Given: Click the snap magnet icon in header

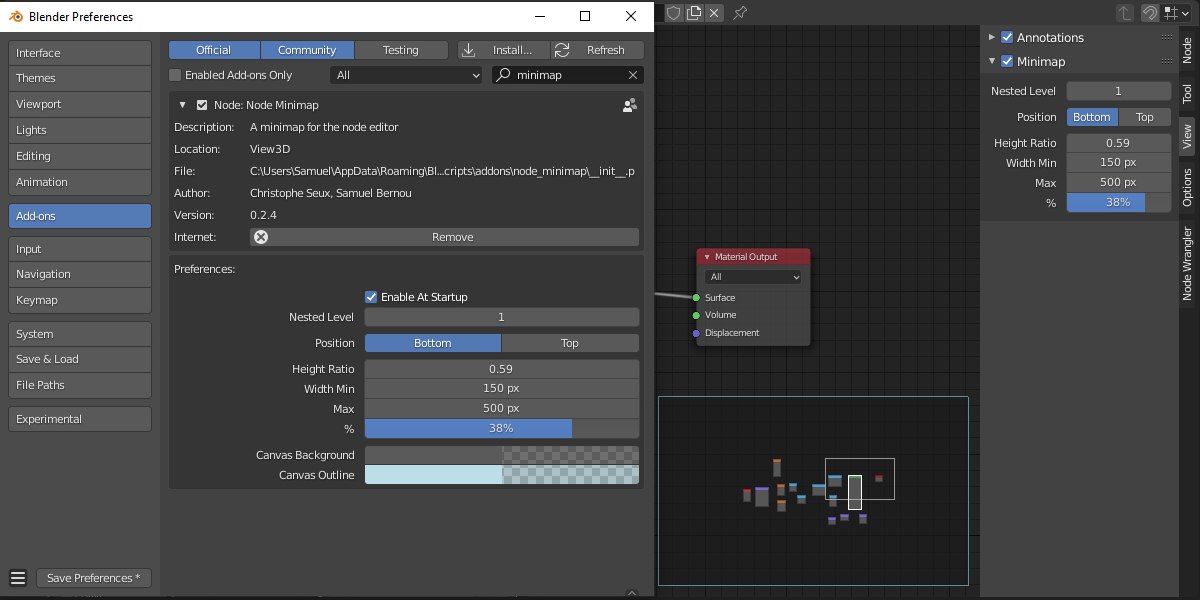Looking at the screenshot, I should (1150, 13).
